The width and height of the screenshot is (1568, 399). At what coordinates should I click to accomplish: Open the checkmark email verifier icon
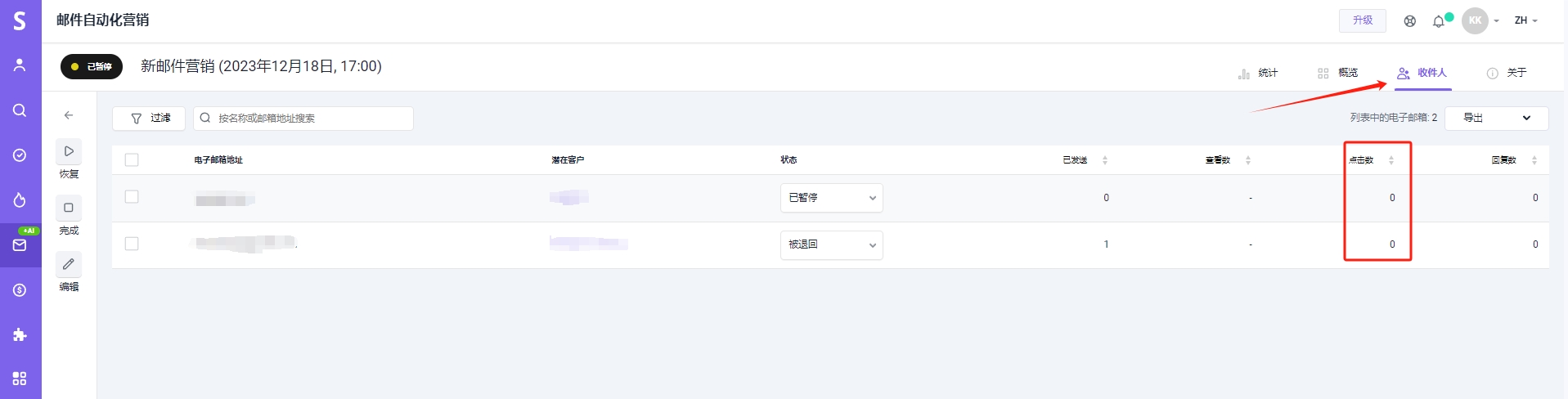tap(20, 155)
